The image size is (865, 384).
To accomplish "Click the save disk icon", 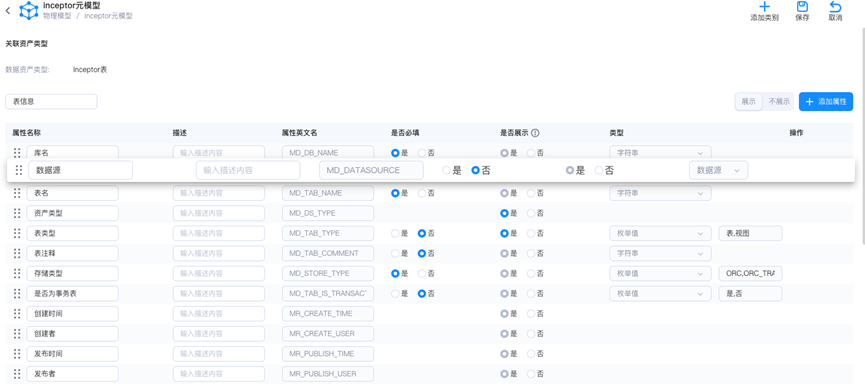I will pyautogui.click(x=802, y=7).
